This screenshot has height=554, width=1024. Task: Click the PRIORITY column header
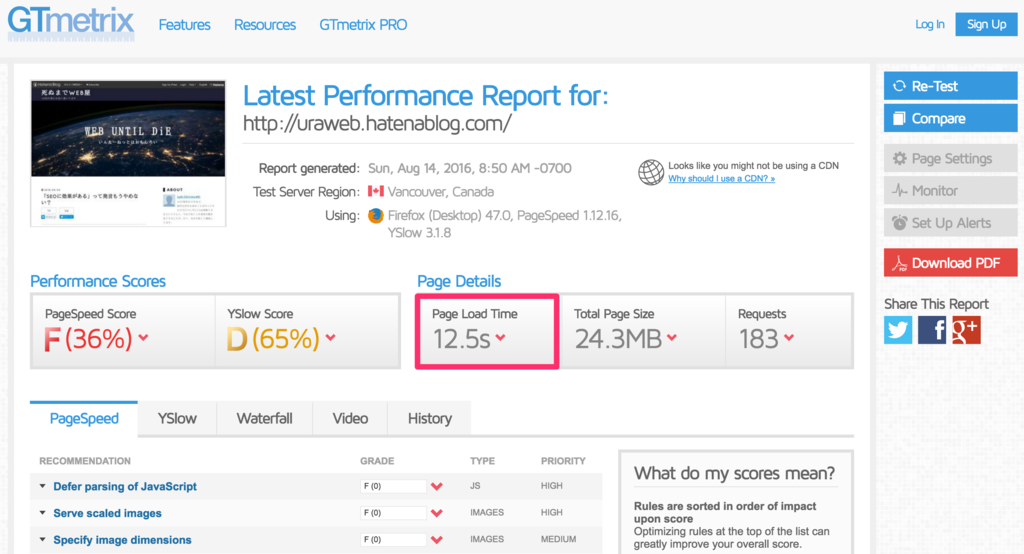(563, 461)
